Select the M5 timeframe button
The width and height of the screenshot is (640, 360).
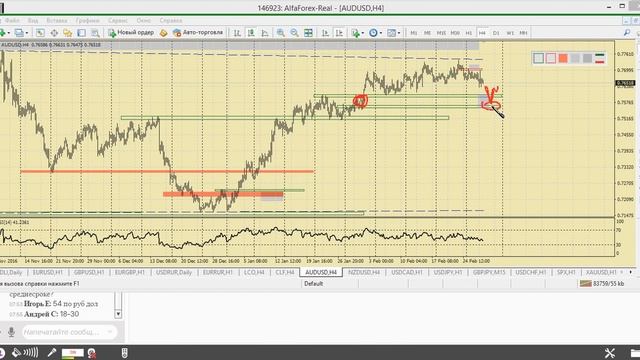pyautogui.click(x=427, y=33)
